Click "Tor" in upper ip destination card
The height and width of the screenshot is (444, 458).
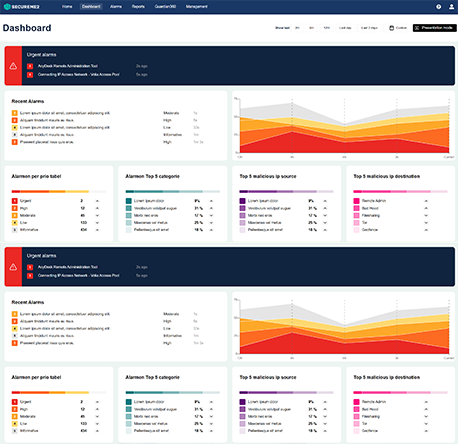pyautogui.click(x=364, y=222)
